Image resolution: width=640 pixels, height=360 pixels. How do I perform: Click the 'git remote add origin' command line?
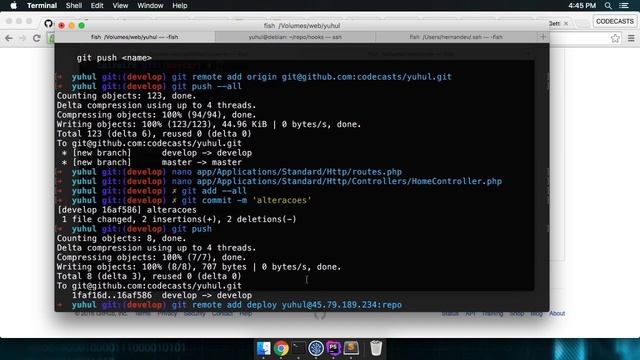[311, 77]
